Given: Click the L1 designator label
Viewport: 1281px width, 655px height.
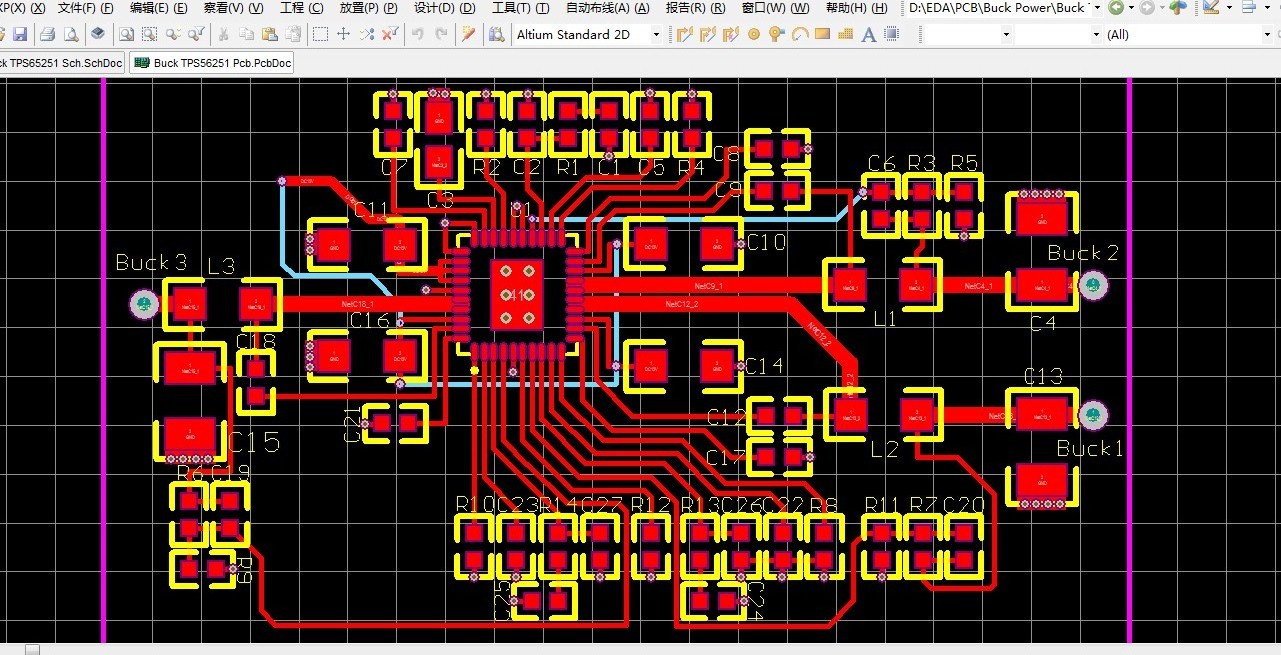Looking at the screenshot, I should (x=885, y=319).
